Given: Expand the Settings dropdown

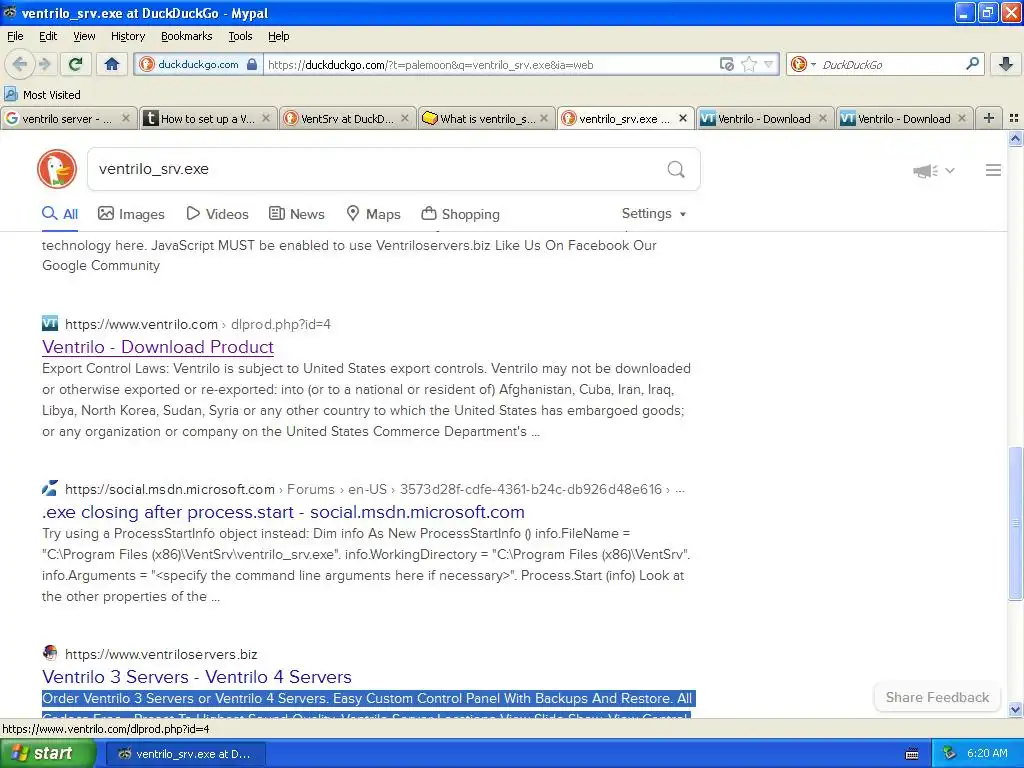Looking at the screenshot, I should (654, 214).
